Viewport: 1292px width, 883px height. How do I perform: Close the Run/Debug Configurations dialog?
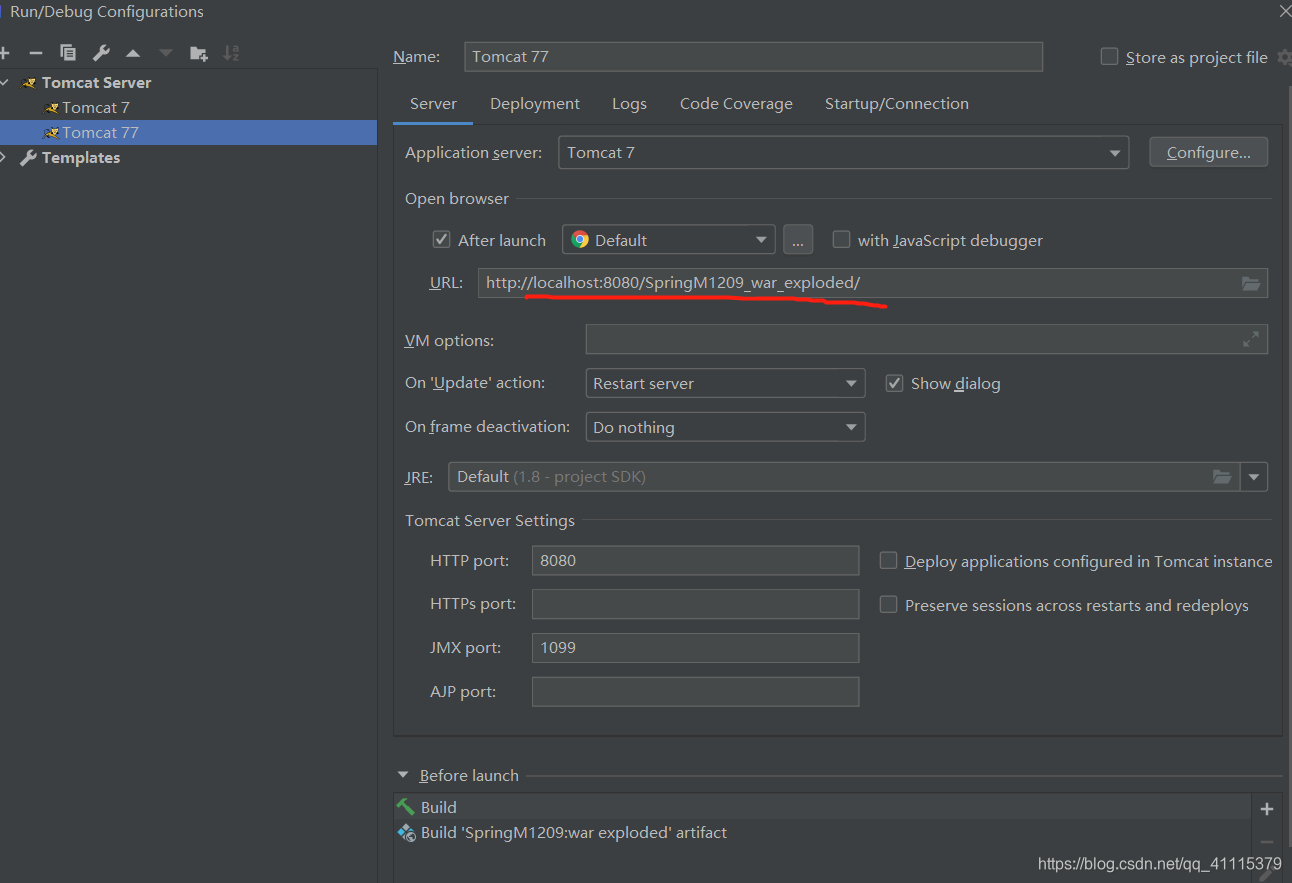pos(1285,11)
